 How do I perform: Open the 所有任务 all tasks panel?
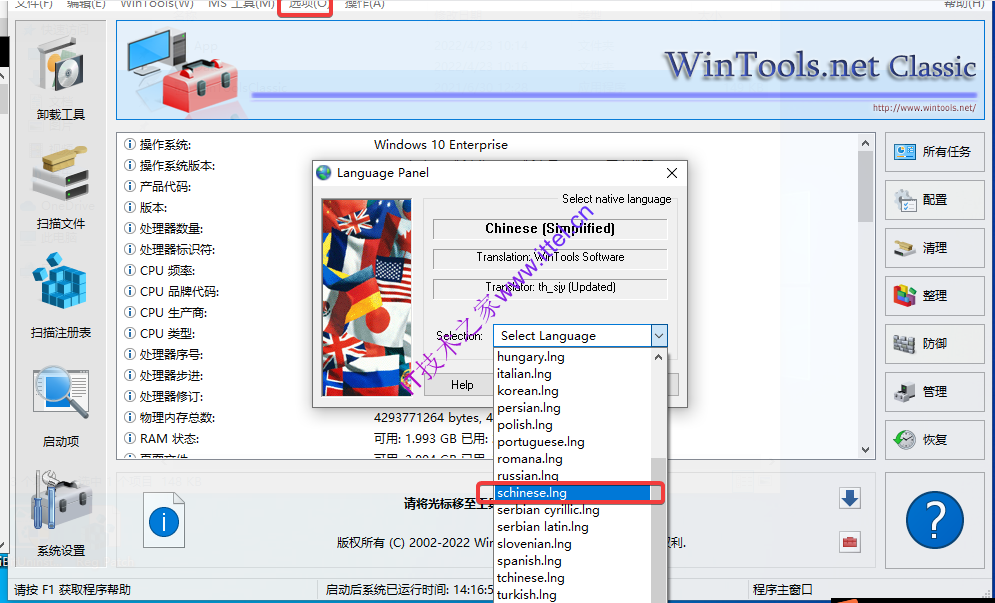pyautogui.click(x=935, y=152)
